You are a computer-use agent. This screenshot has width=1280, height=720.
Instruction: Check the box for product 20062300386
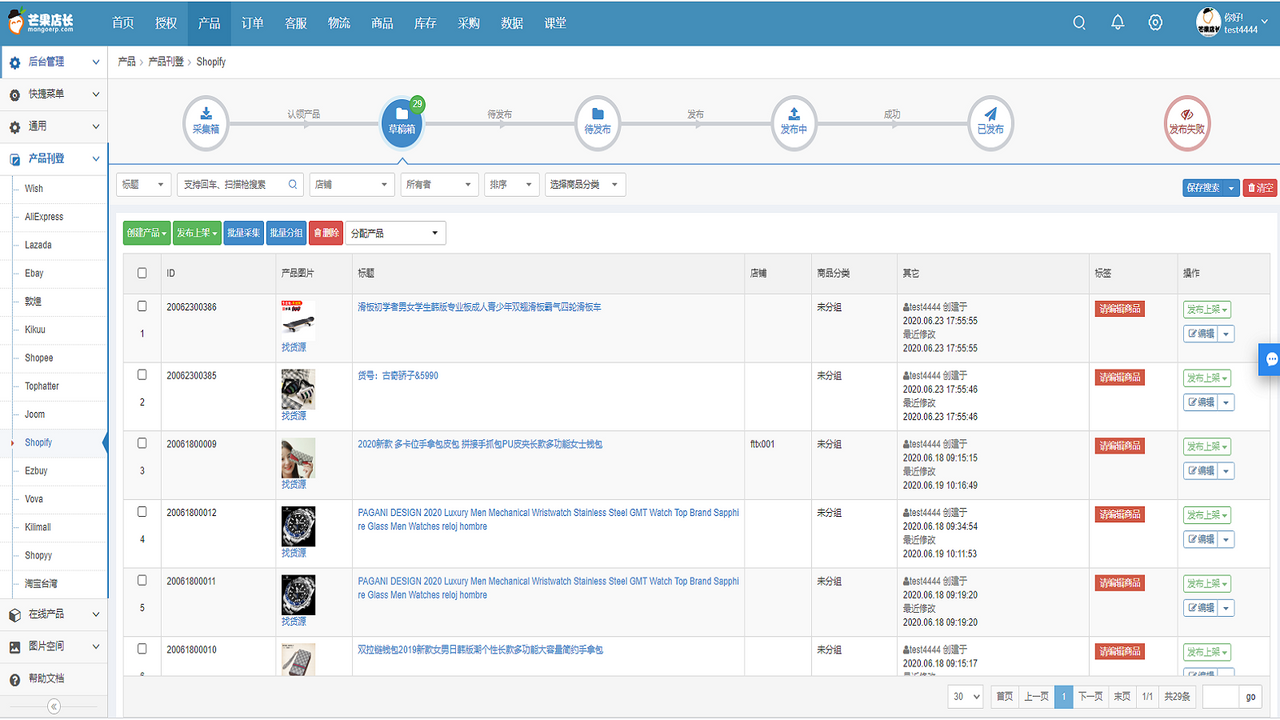tap(142, 306)
